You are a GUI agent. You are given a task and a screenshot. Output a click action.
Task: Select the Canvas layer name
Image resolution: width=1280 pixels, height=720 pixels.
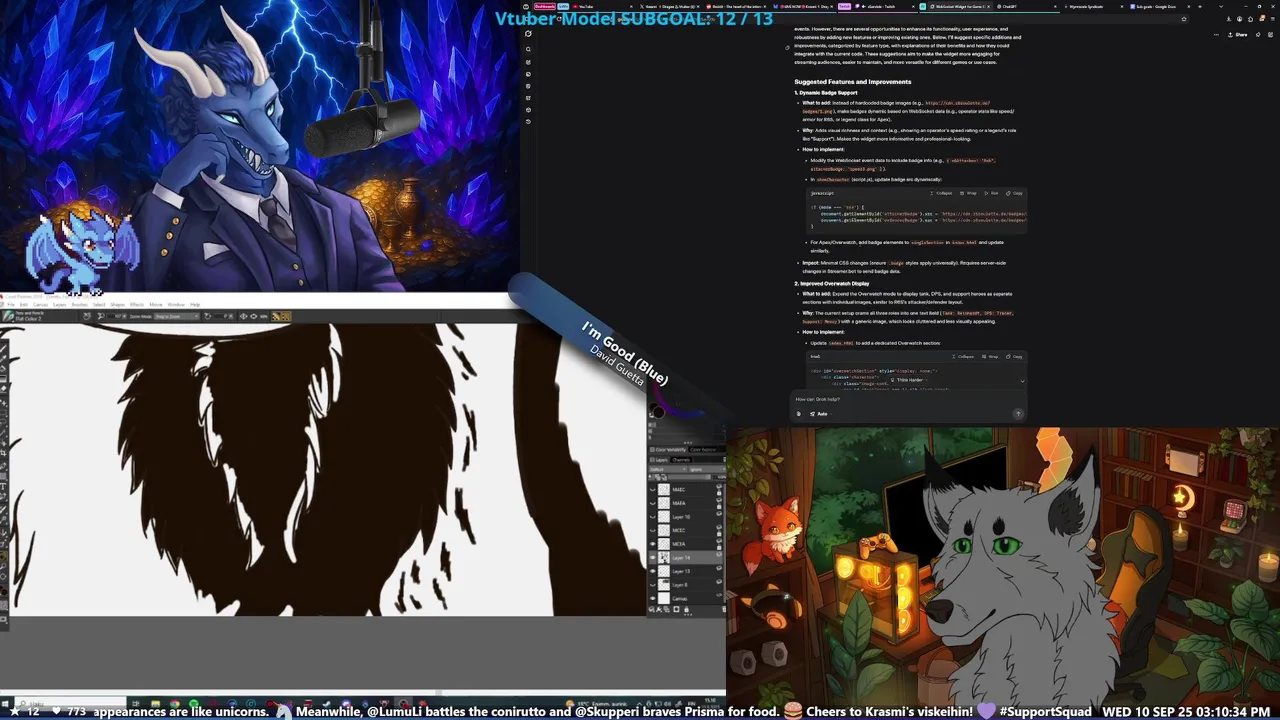pos(680,598)
